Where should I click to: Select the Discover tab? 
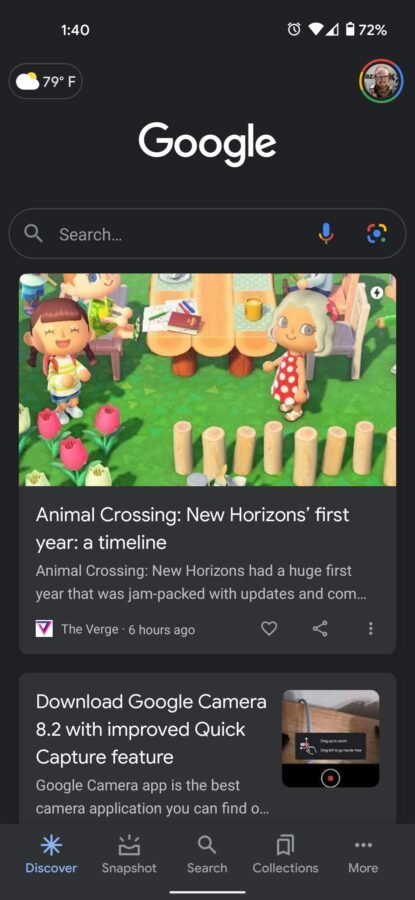[x=51, y=854]
